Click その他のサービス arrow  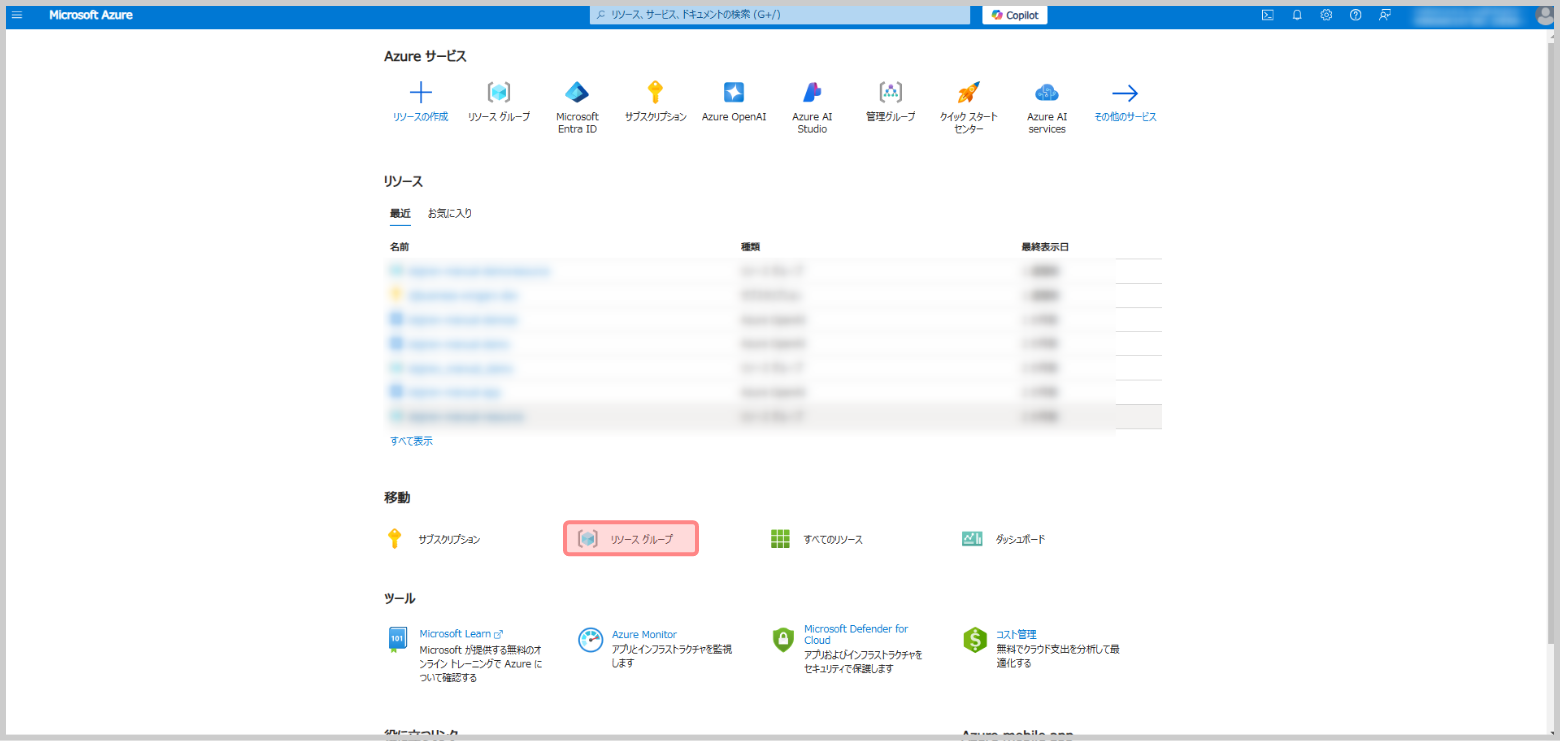point(1125,93)
